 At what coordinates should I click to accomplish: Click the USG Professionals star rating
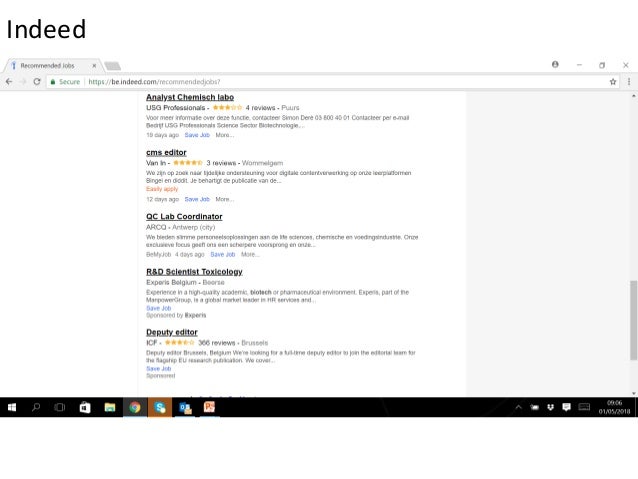[227, 107]
